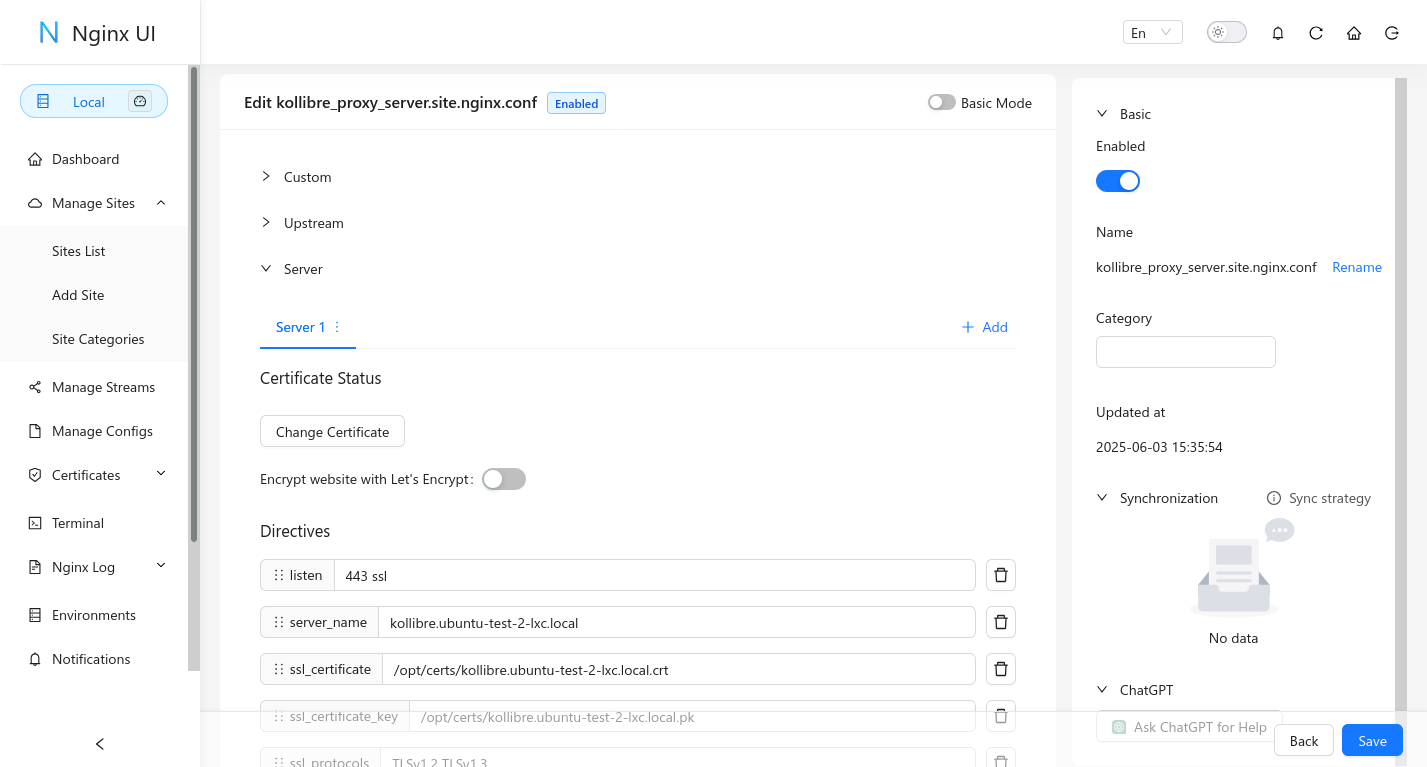1427x767 pixels.
Task: Click the home icon in the top bar
Action: coord(1353,32)
